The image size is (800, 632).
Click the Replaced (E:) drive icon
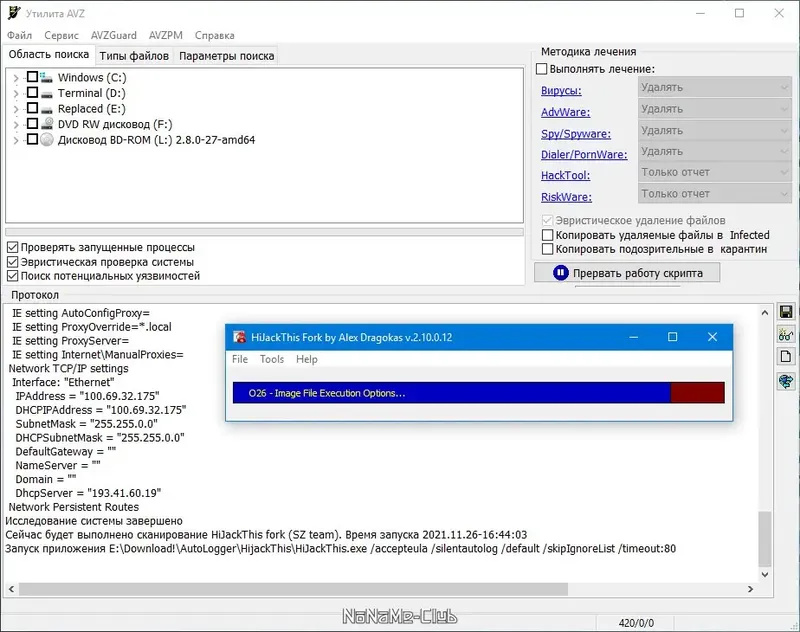click(x=46, y=109)
